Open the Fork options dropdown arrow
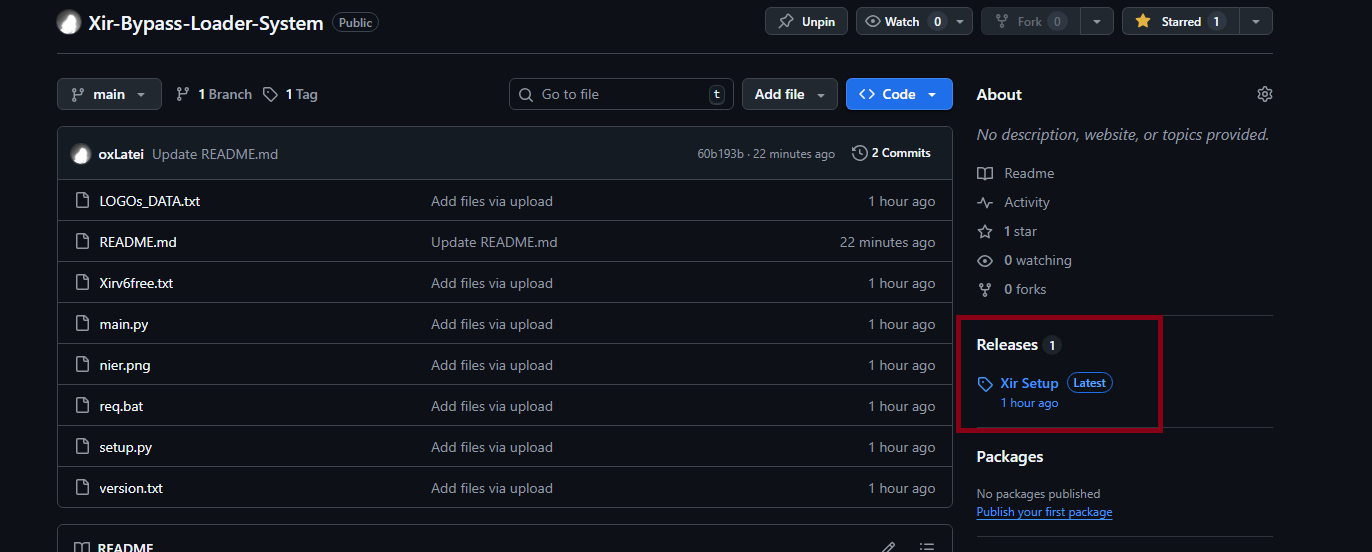This screenshot has height=552, width=1372. (1098, 21)
